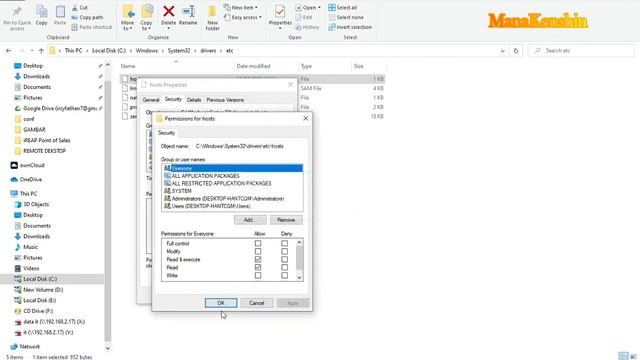Open the New item dropdown
Viewport: 640px width, 360px height.
(241, 8)
